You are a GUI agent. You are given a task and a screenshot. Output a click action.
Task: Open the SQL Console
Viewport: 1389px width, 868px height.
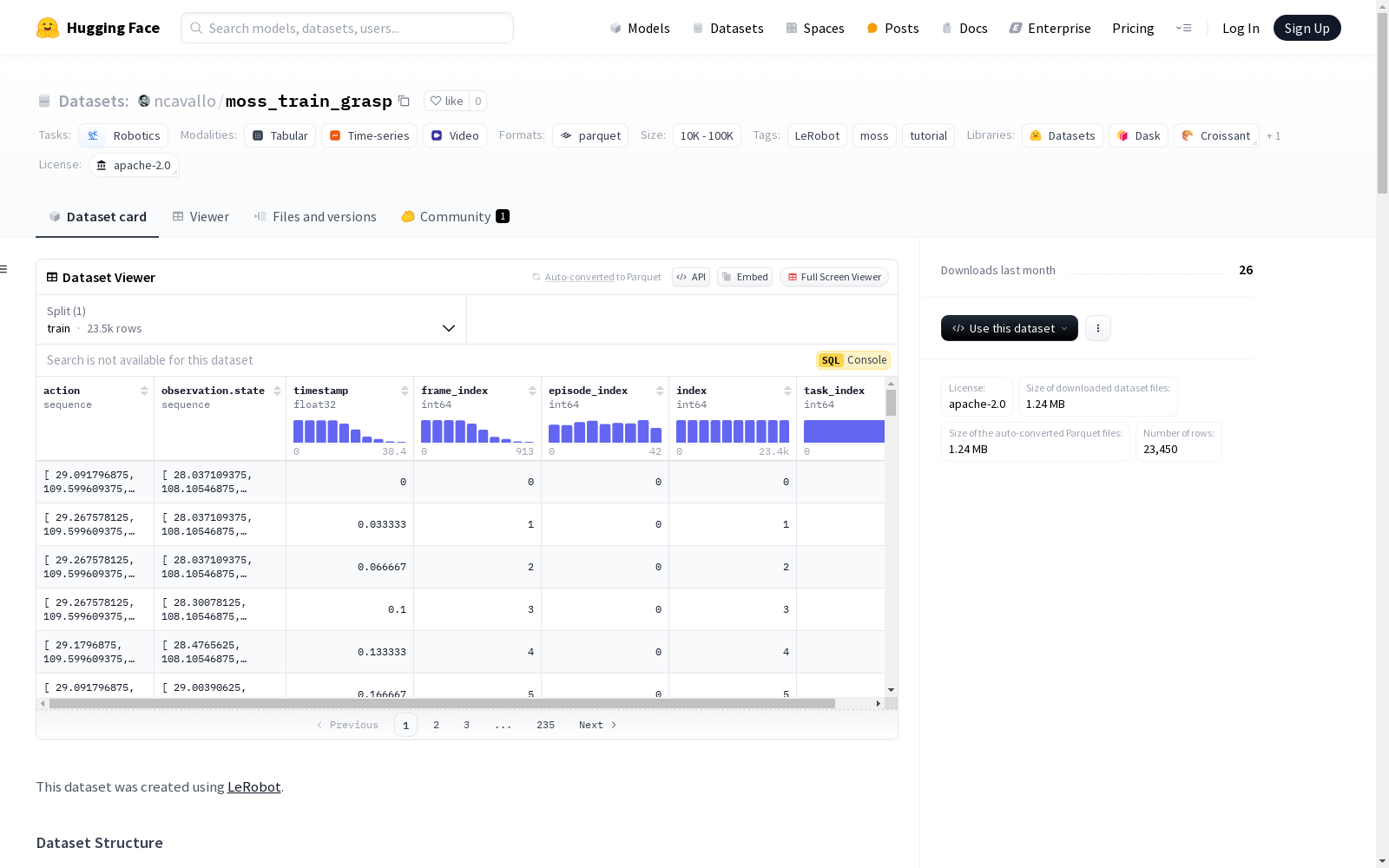tap(853, 360)
